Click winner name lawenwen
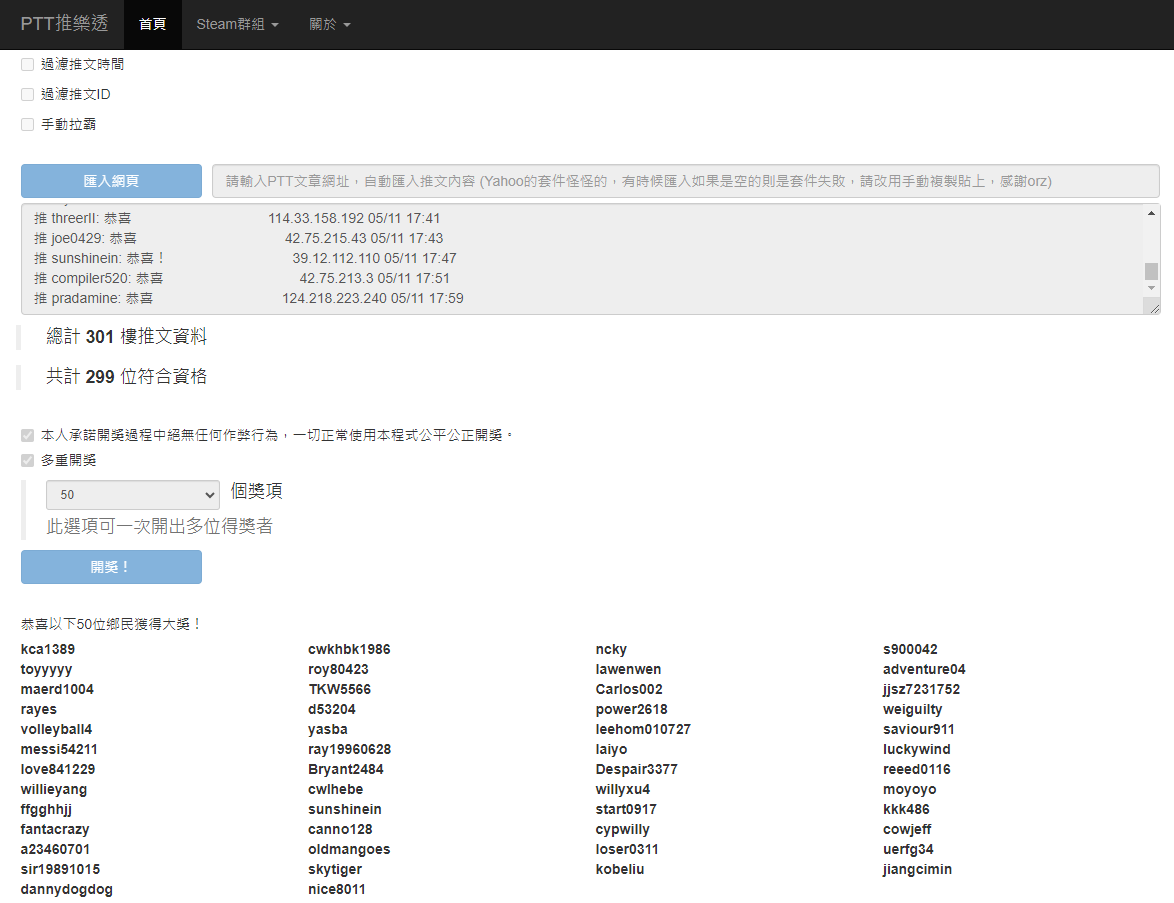 click(628, 669)
